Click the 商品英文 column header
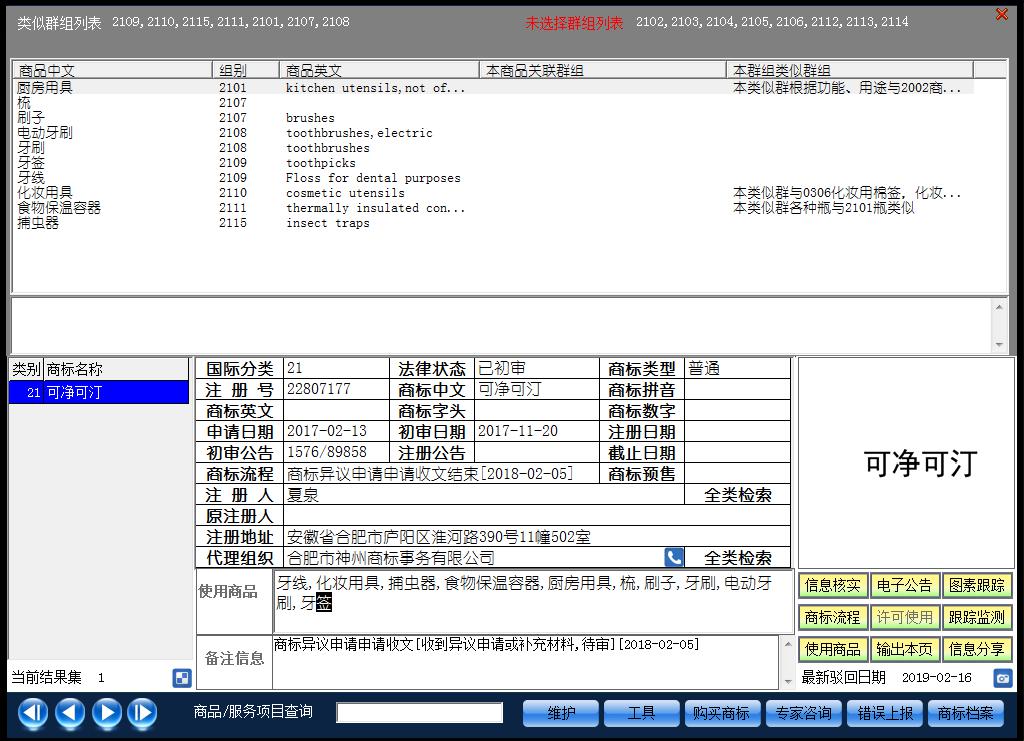1024x741 pixels. [379, 70]
